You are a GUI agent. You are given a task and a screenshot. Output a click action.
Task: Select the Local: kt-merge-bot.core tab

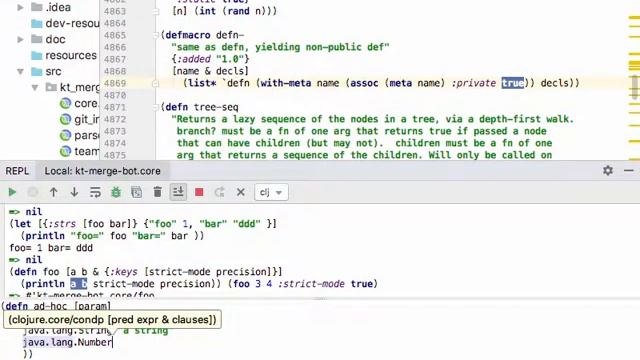[x=102, y=171]
